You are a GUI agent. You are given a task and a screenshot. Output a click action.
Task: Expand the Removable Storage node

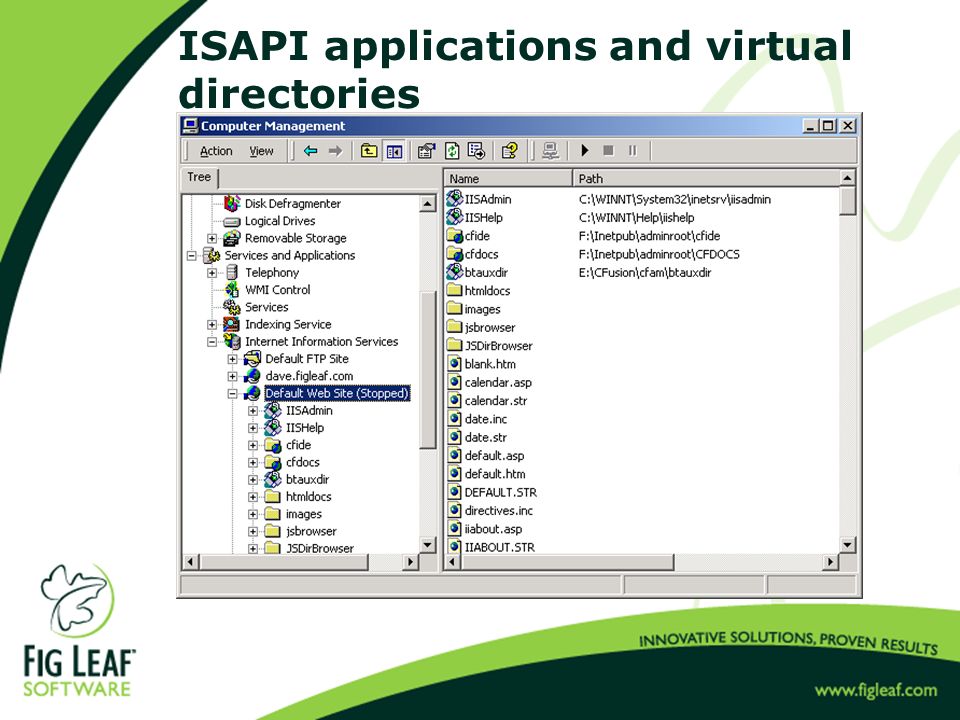[x=212, y=238]
